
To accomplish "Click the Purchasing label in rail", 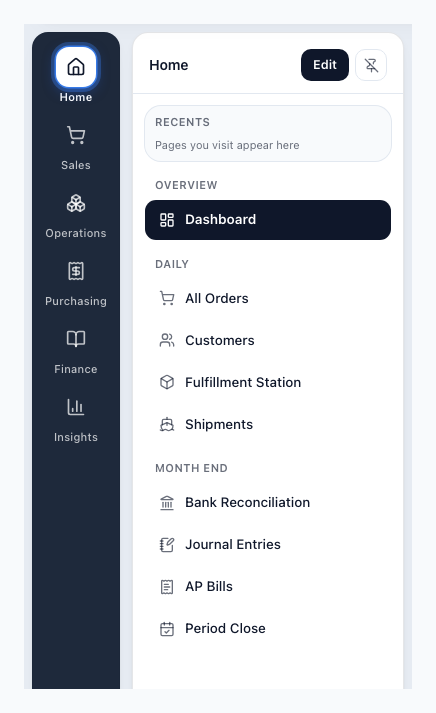I will coord(76,301).
